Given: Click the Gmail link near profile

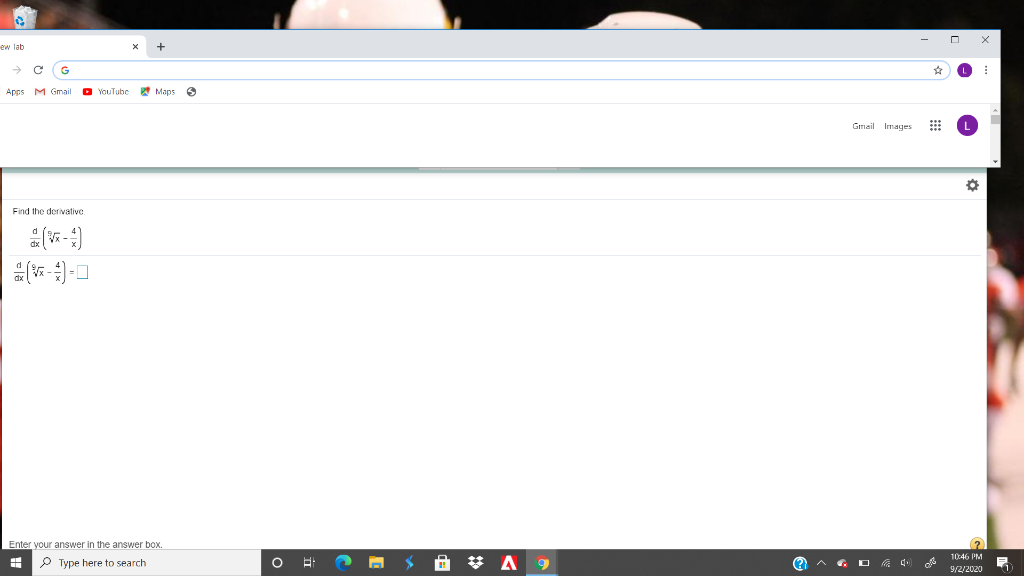Looking at the screenshot, I should coord(862,125).
